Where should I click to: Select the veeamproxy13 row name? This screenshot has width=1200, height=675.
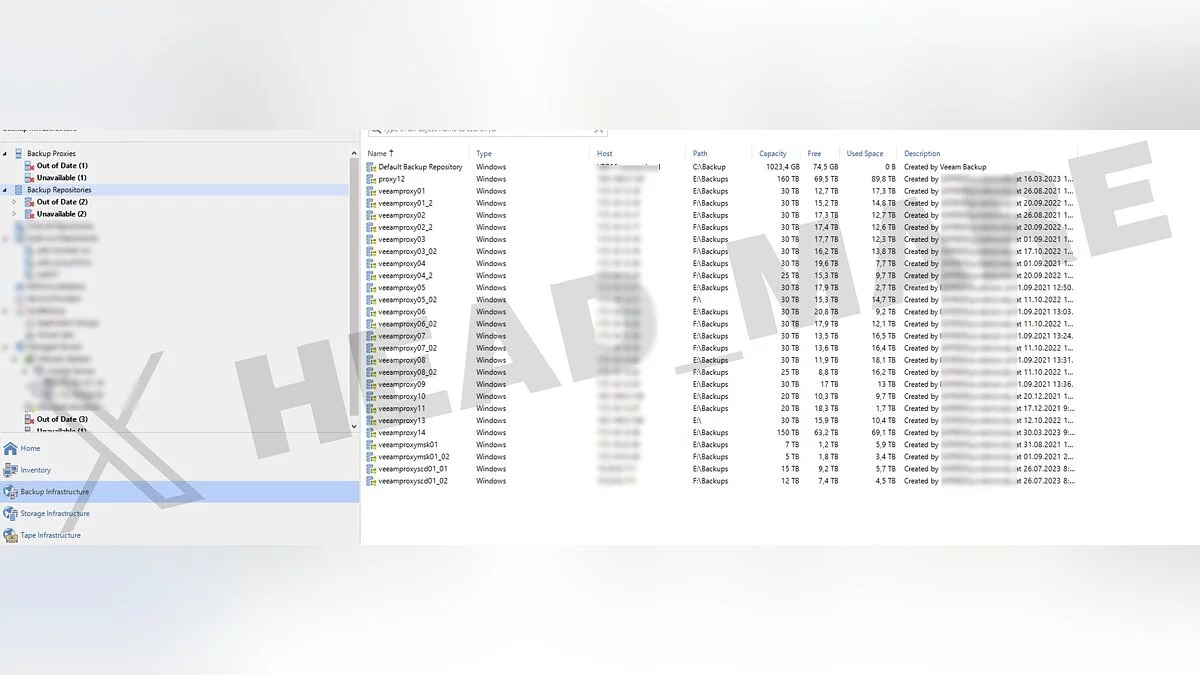coord(402,421)
